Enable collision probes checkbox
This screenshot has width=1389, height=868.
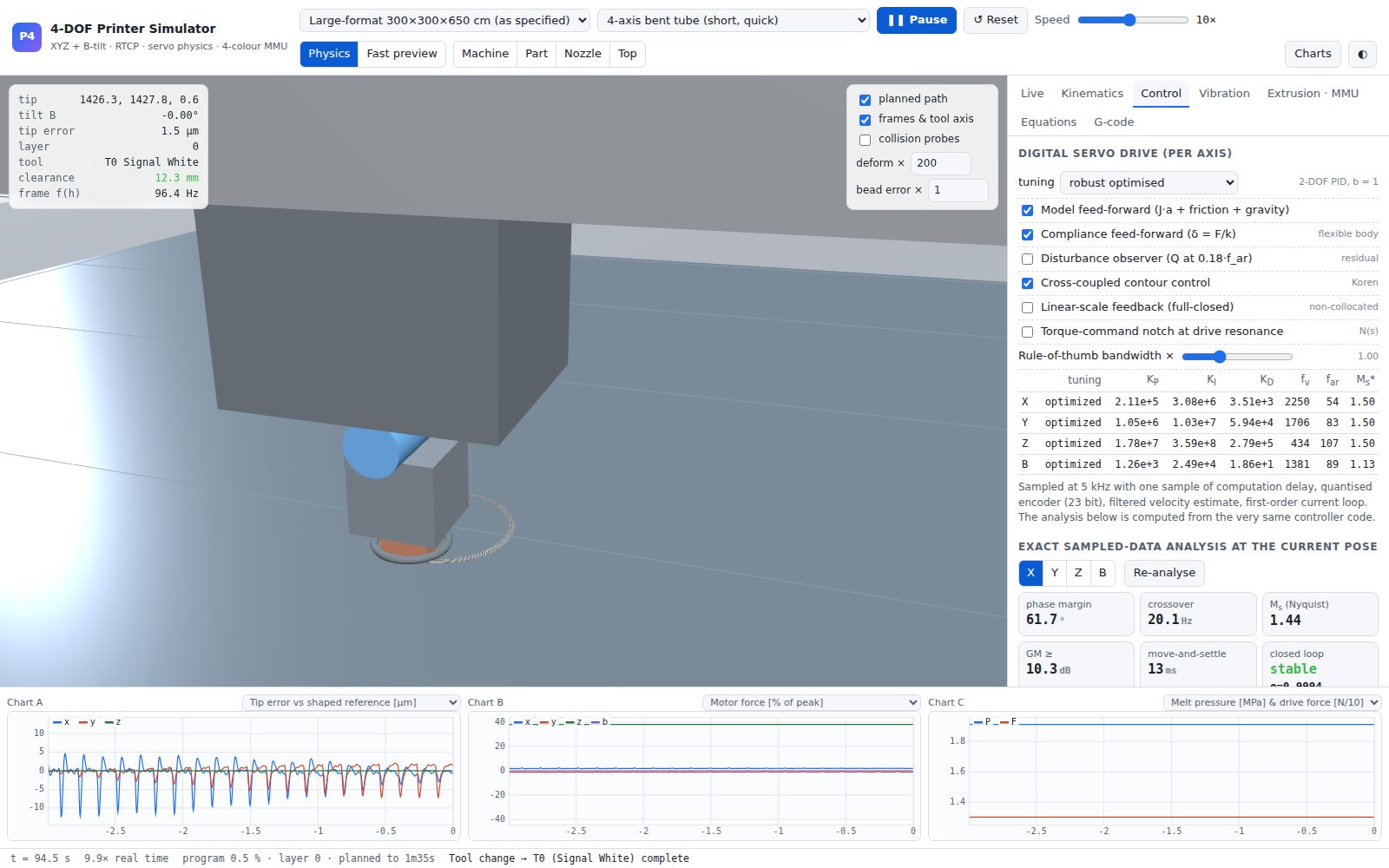(x=865, y=140)
